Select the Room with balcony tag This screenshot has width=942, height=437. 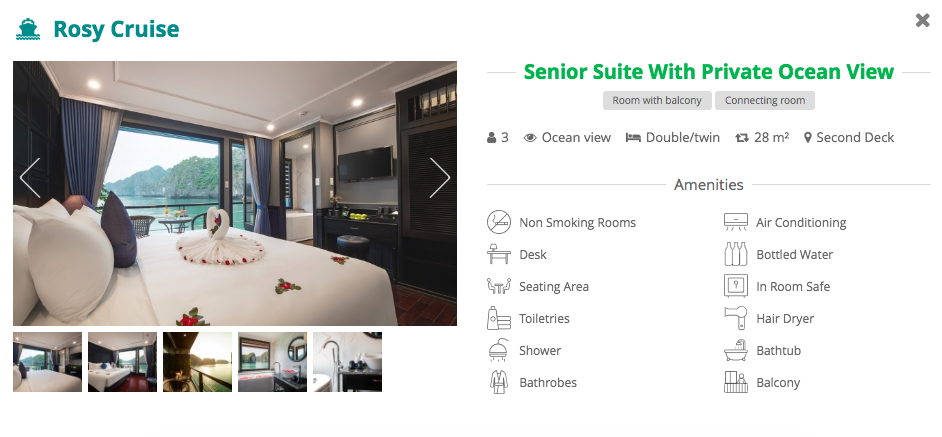tap(657, 100)
